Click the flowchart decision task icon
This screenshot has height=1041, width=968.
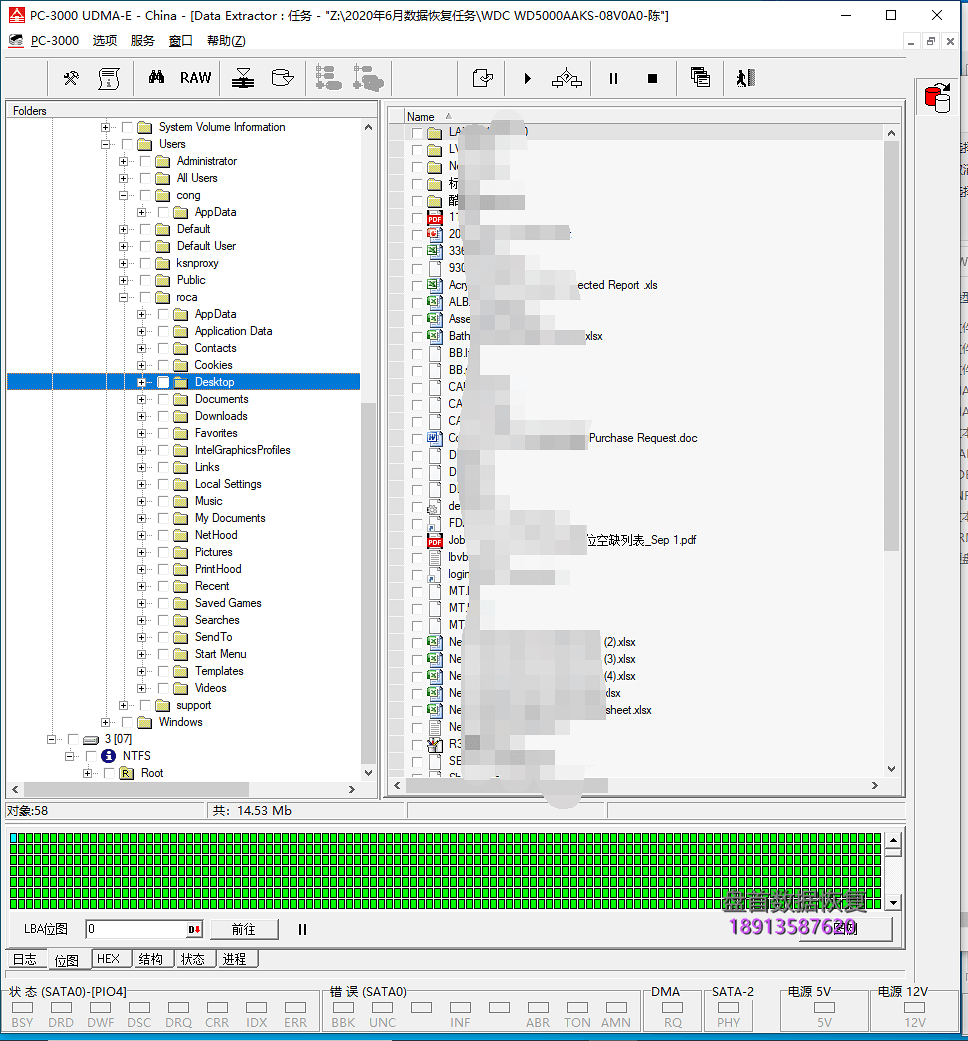tap(566, 78)
